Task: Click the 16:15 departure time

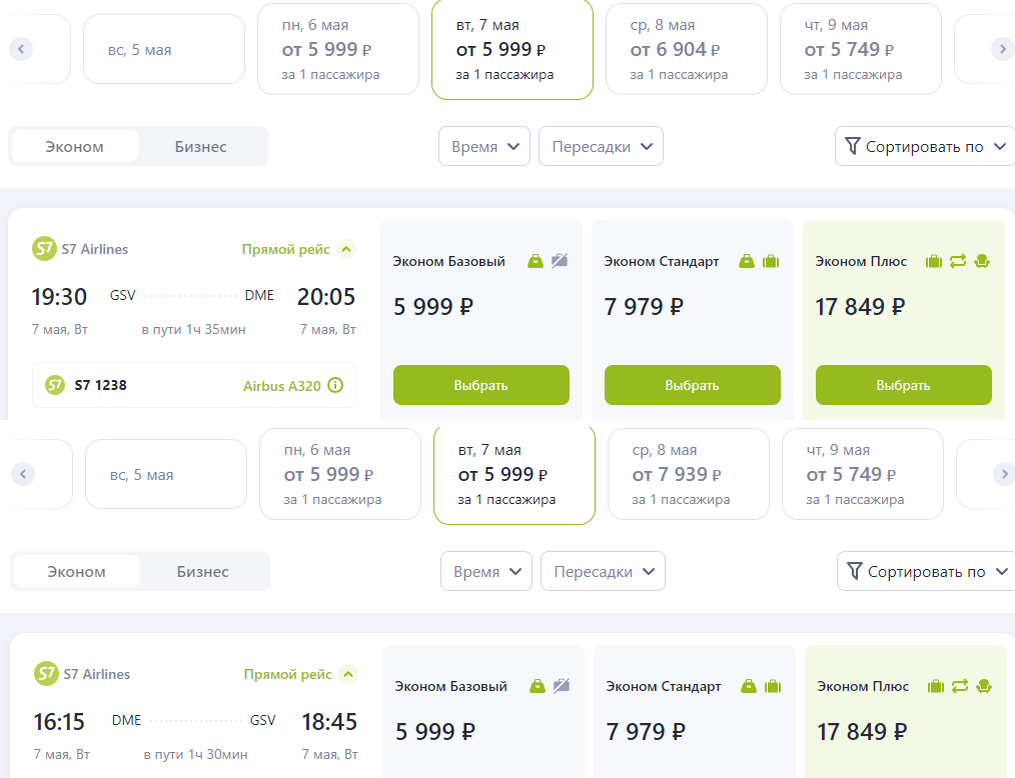Action: [x=59, y=721]
